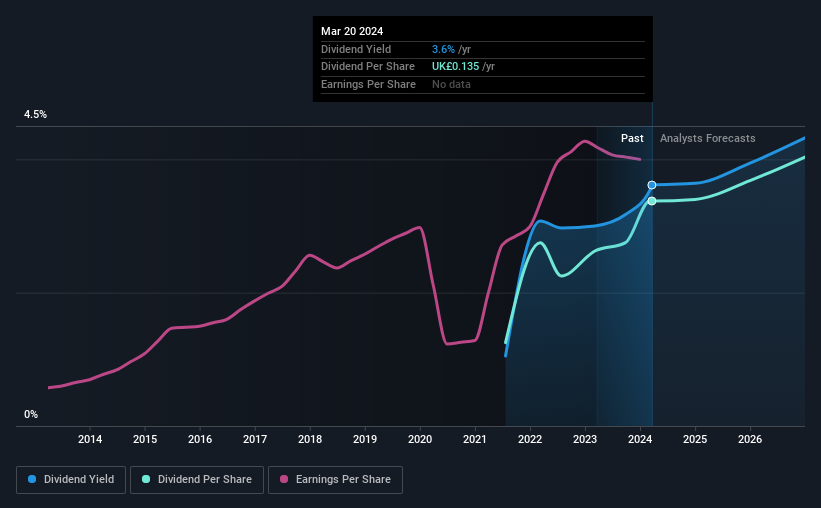Screen dimensions: 821x508
Task: Click the 4.5% y-axis label
Action: (x=36, y=115)
